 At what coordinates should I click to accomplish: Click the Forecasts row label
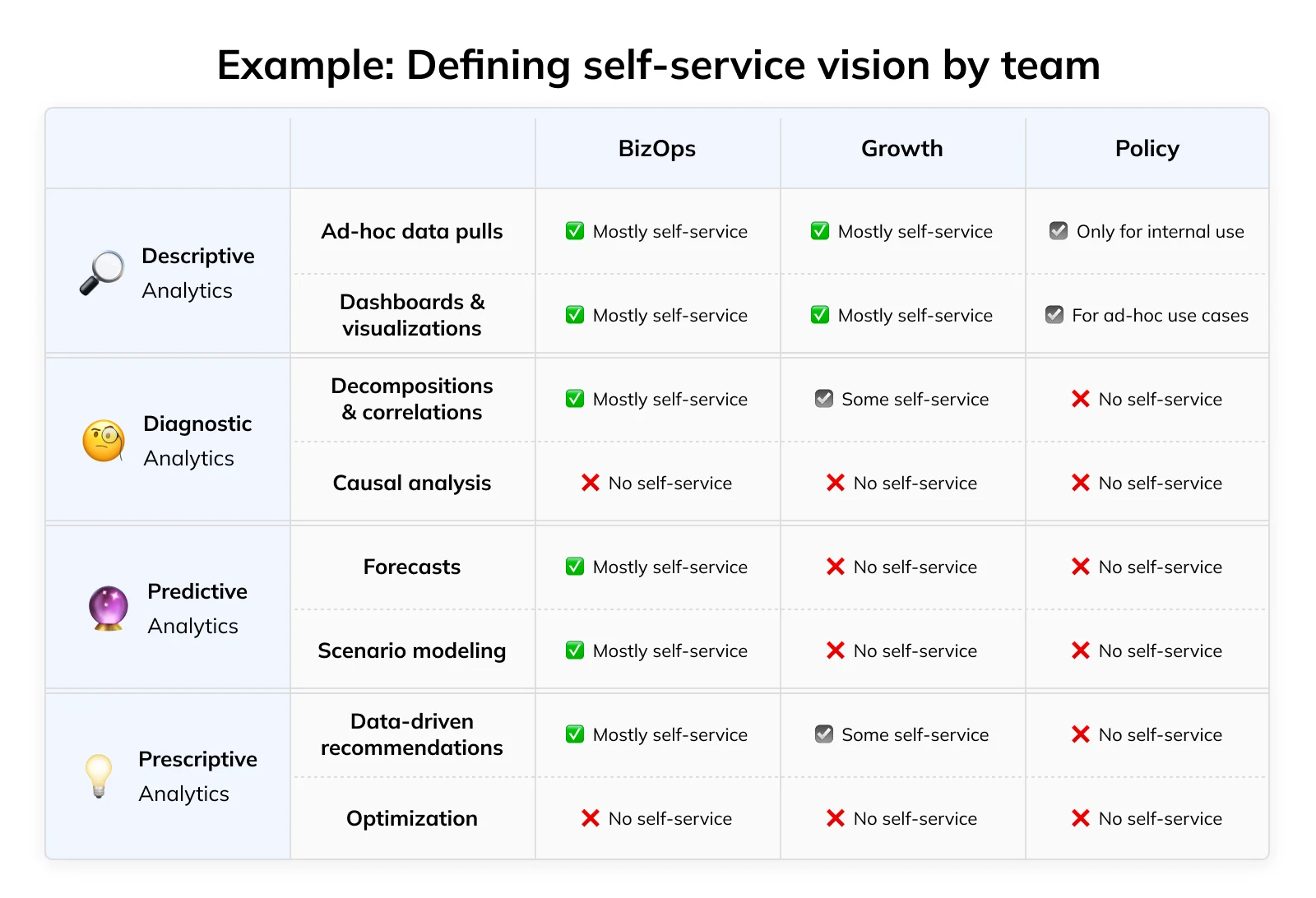412,567
